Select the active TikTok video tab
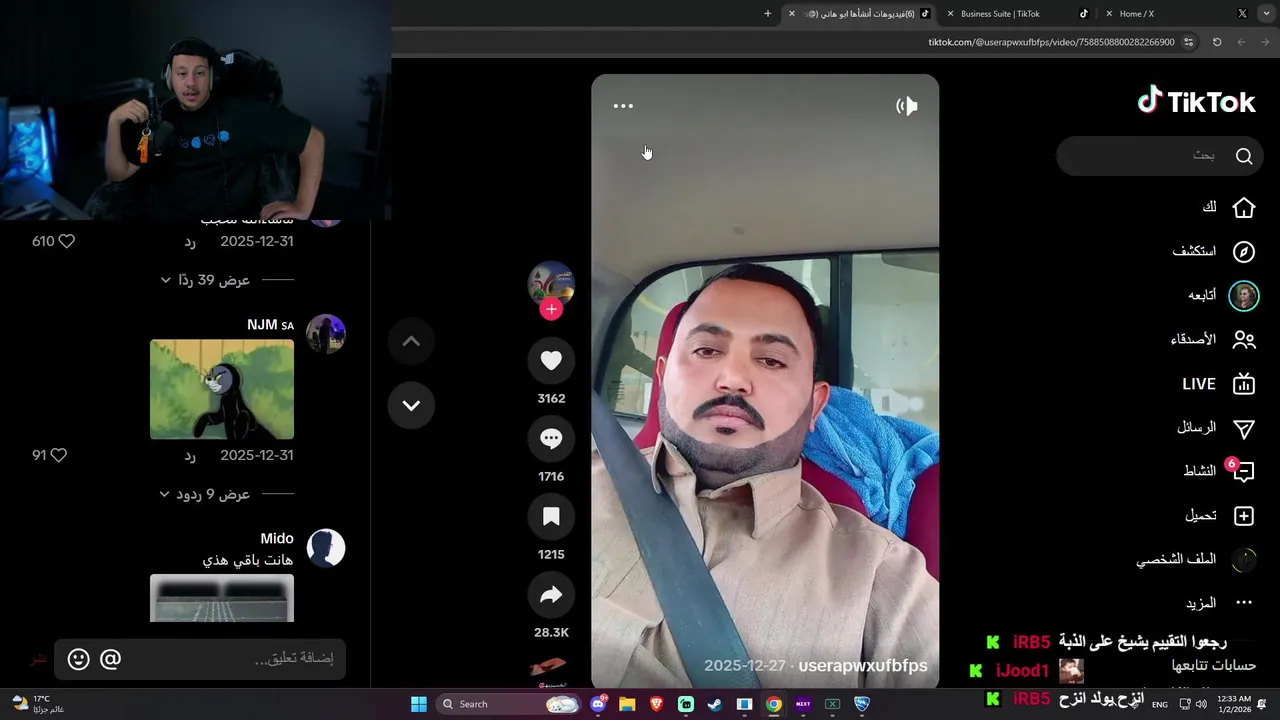 click(x=860, y=14)
